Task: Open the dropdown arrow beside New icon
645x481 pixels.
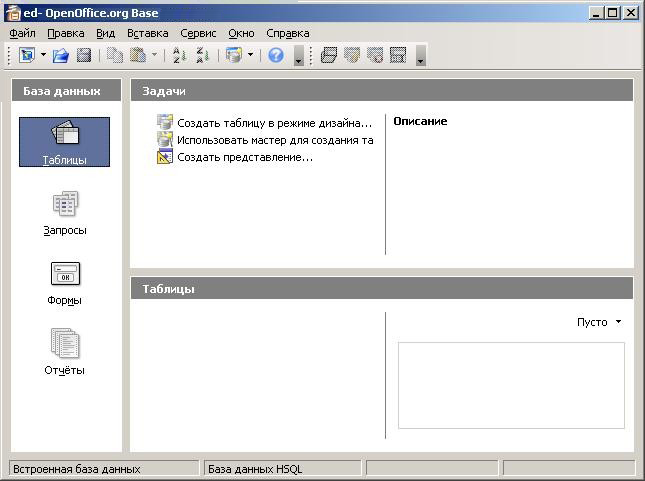Action: [43, 55]
